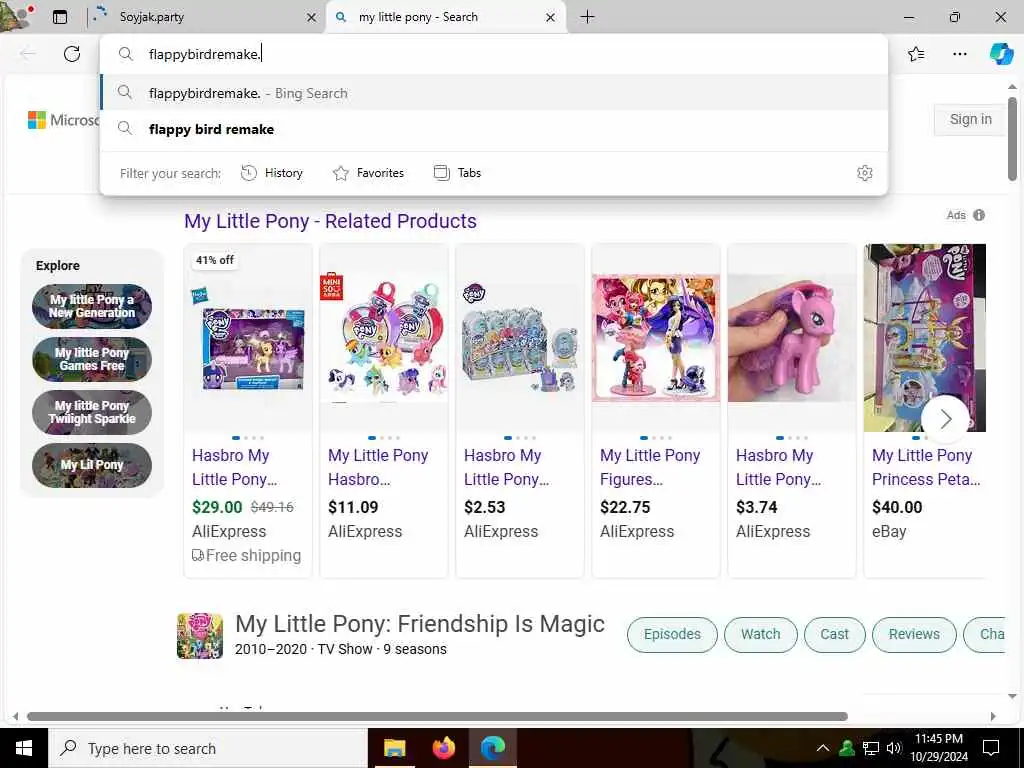The height and width of the screenshot is (768, 1024).
Task: Click the green user tray icon
Action: [x=847, y=748]
